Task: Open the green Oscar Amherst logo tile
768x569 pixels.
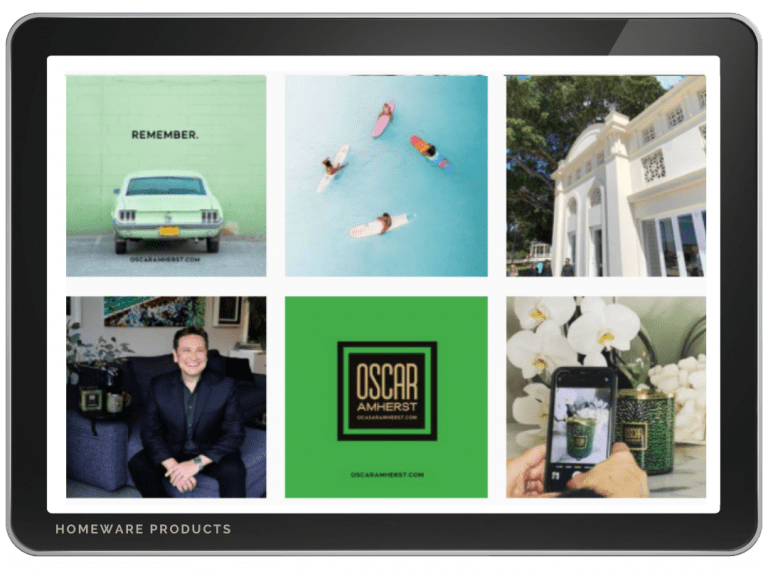Action: (386, 397)
